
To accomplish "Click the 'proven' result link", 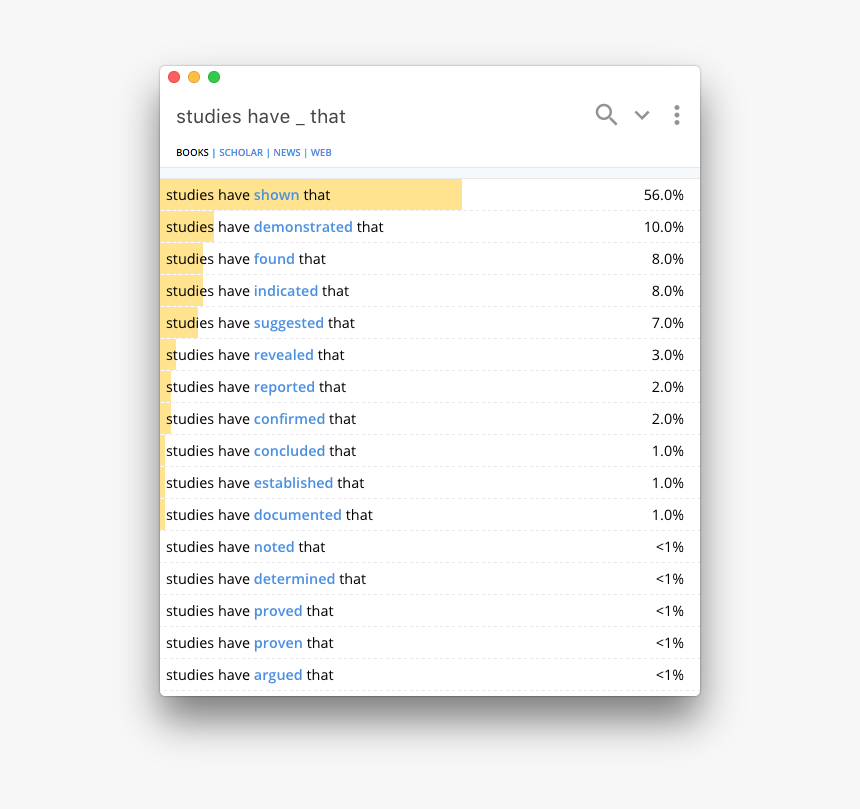I will coord(278,643).
